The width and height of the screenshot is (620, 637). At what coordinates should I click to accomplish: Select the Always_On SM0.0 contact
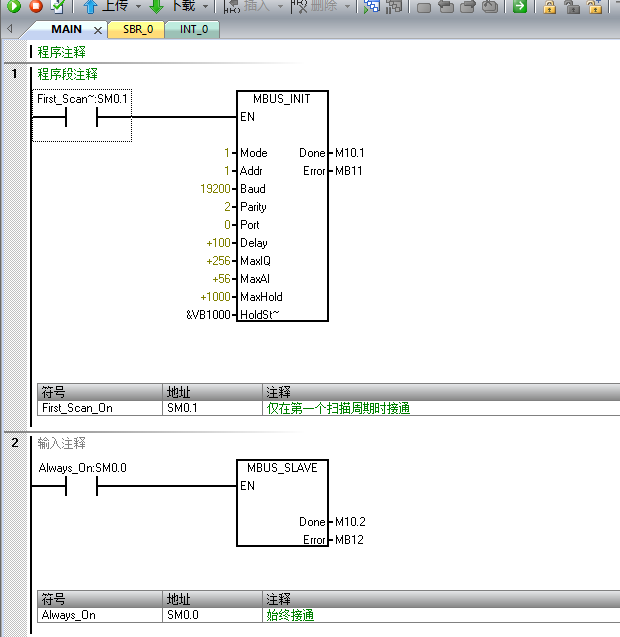pos(80,486)
